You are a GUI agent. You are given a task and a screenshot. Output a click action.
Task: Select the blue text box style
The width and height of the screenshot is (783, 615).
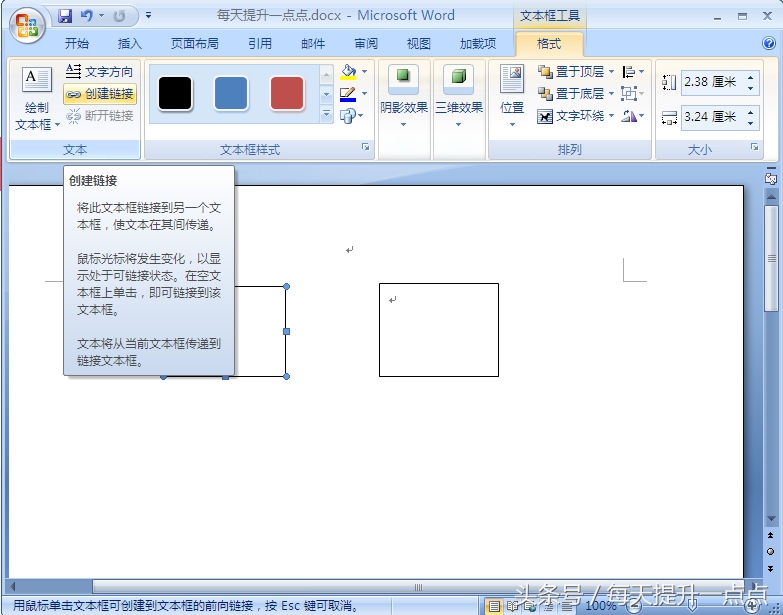[x=231, y=93]
